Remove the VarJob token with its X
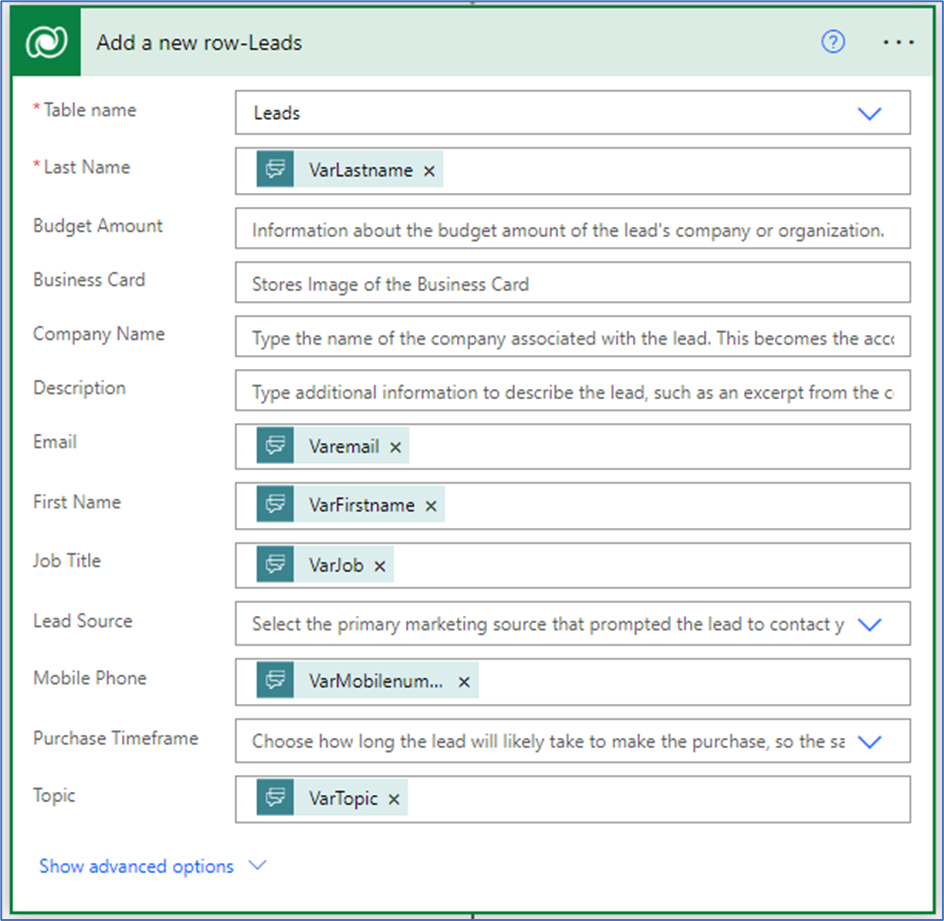Viewport: 944px width, 921px height. click(379, 564)
